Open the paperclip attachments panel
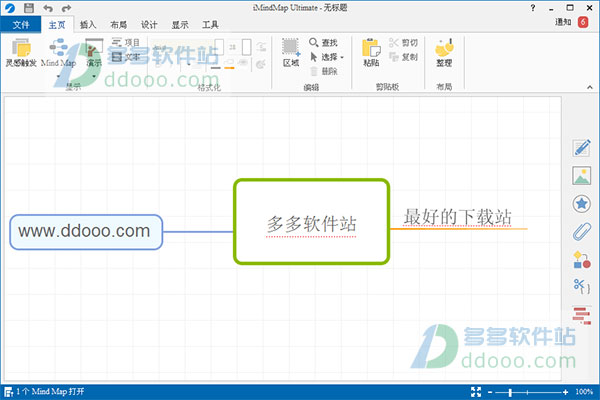Screen dimensions: 600x400 click(582, 232)
